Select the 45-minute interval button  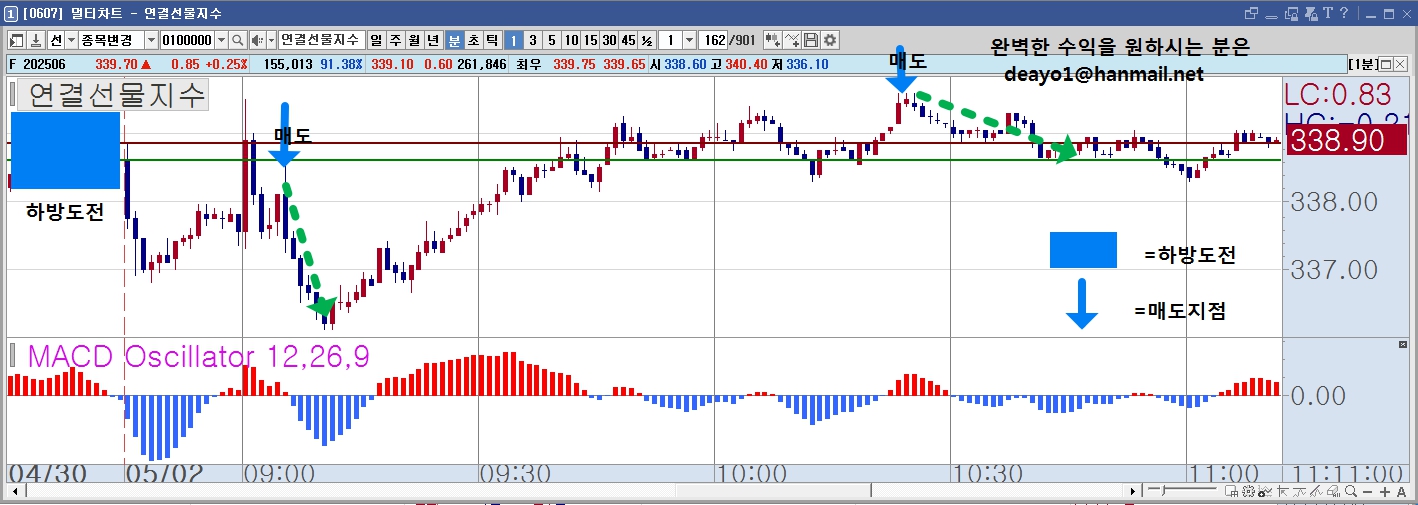(x=628, y=40)
